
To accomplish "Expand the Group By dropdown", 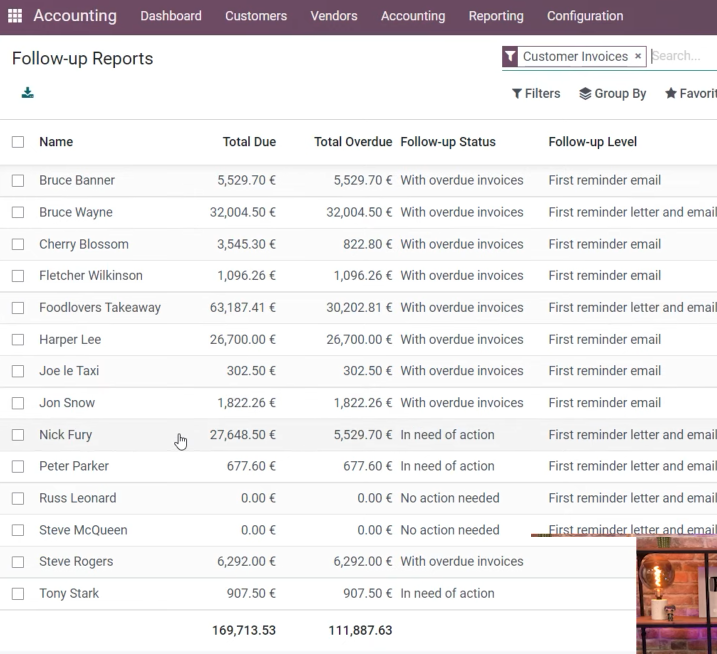I will tap(612, 93).
